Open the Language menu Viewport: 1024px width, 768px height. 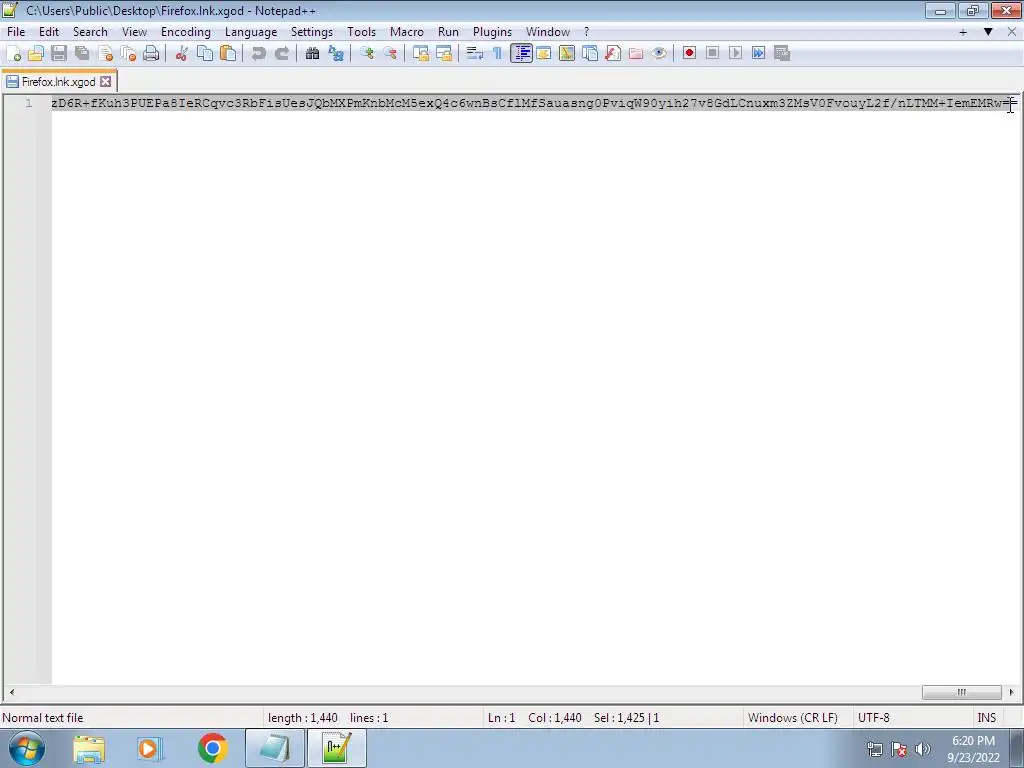tap(251, 32)
